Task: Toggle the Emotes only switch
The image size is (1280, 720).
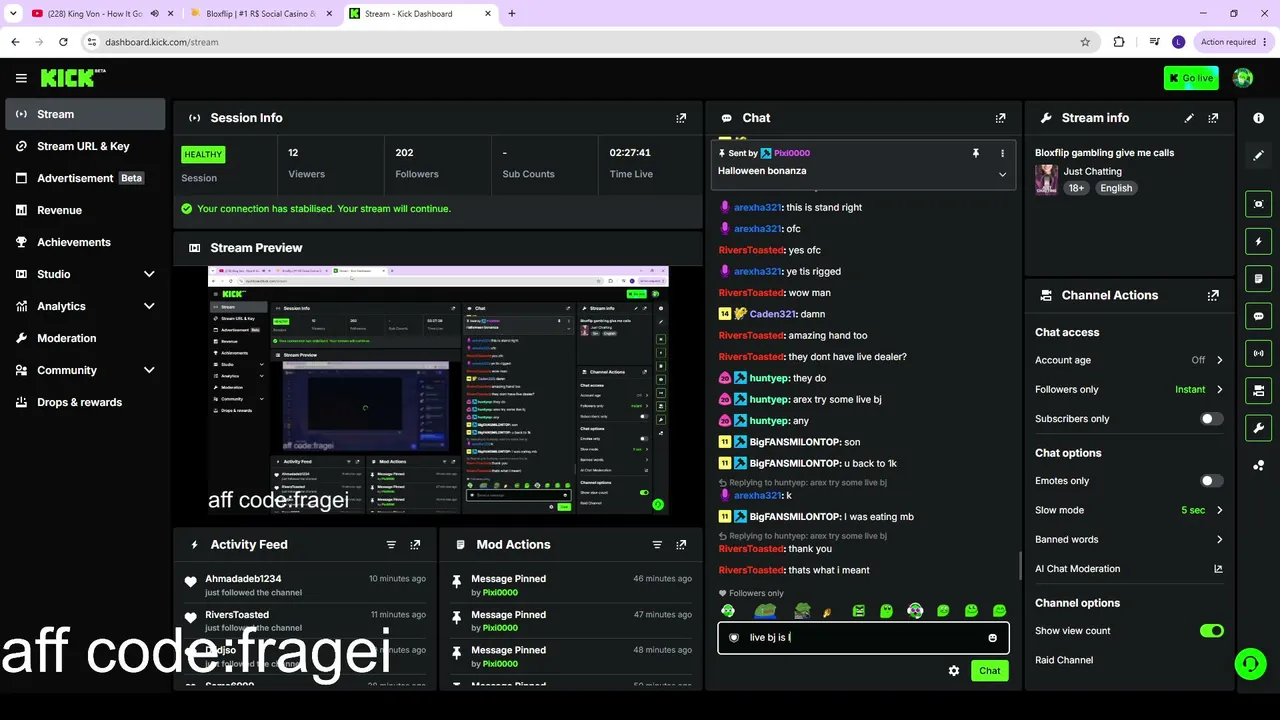Action: pyautogui.click(x=1211, y=481)
